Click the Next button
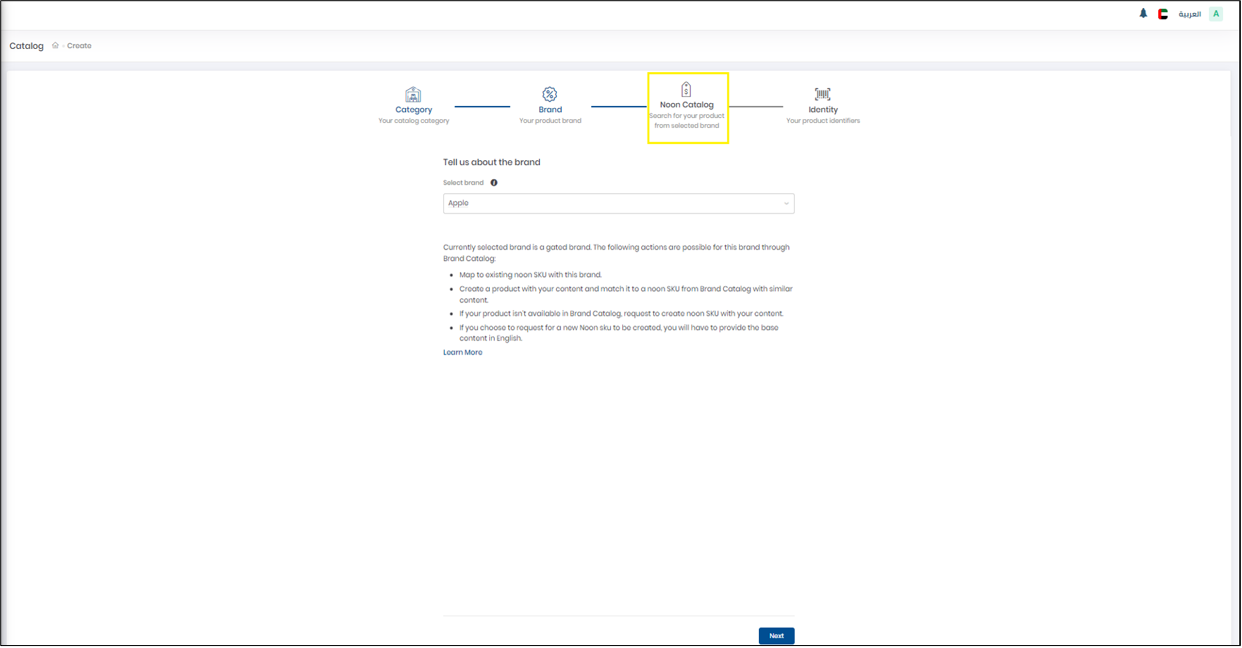 (x=777, y=636)
